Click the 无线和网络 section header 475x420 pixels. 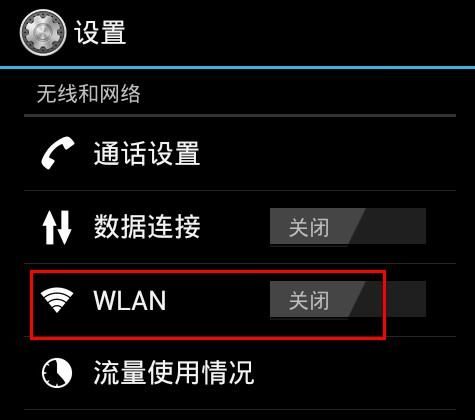tap(88, 94)
